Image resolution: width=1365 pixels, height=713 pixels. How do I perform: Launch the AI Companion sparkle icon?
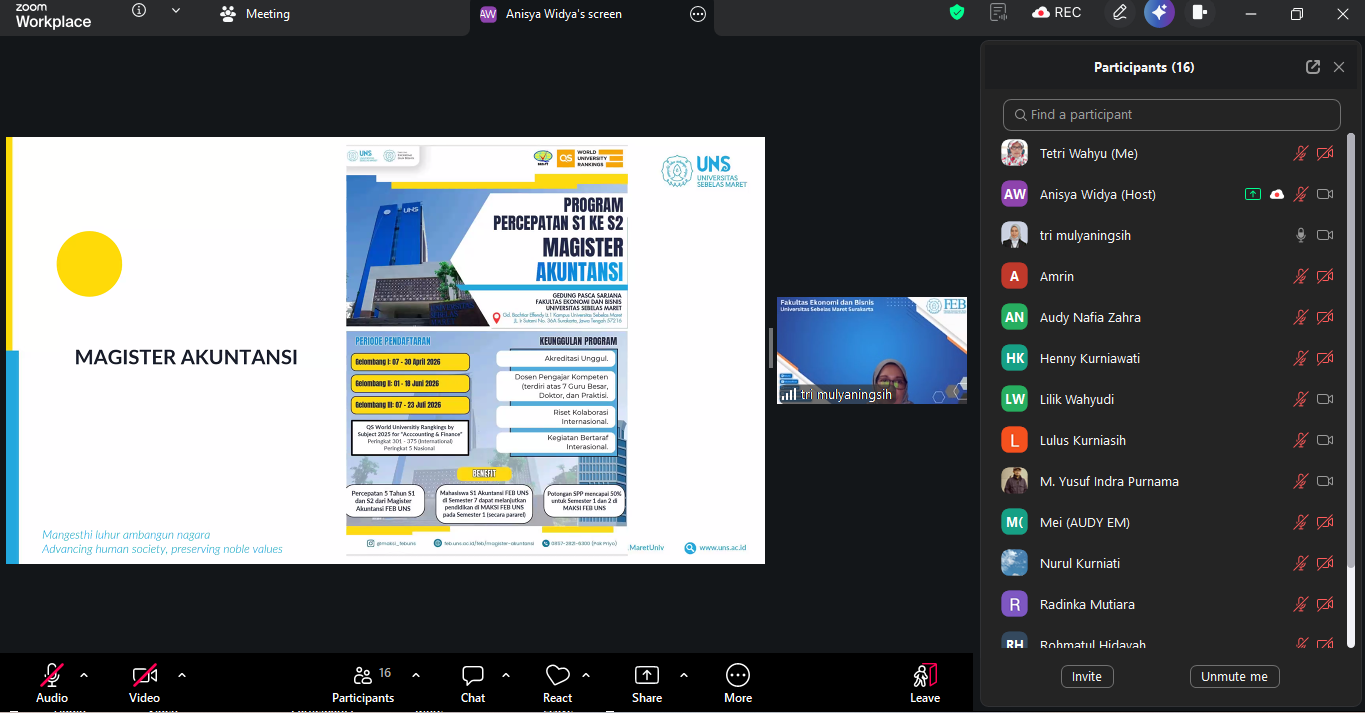coord(1159,13)
